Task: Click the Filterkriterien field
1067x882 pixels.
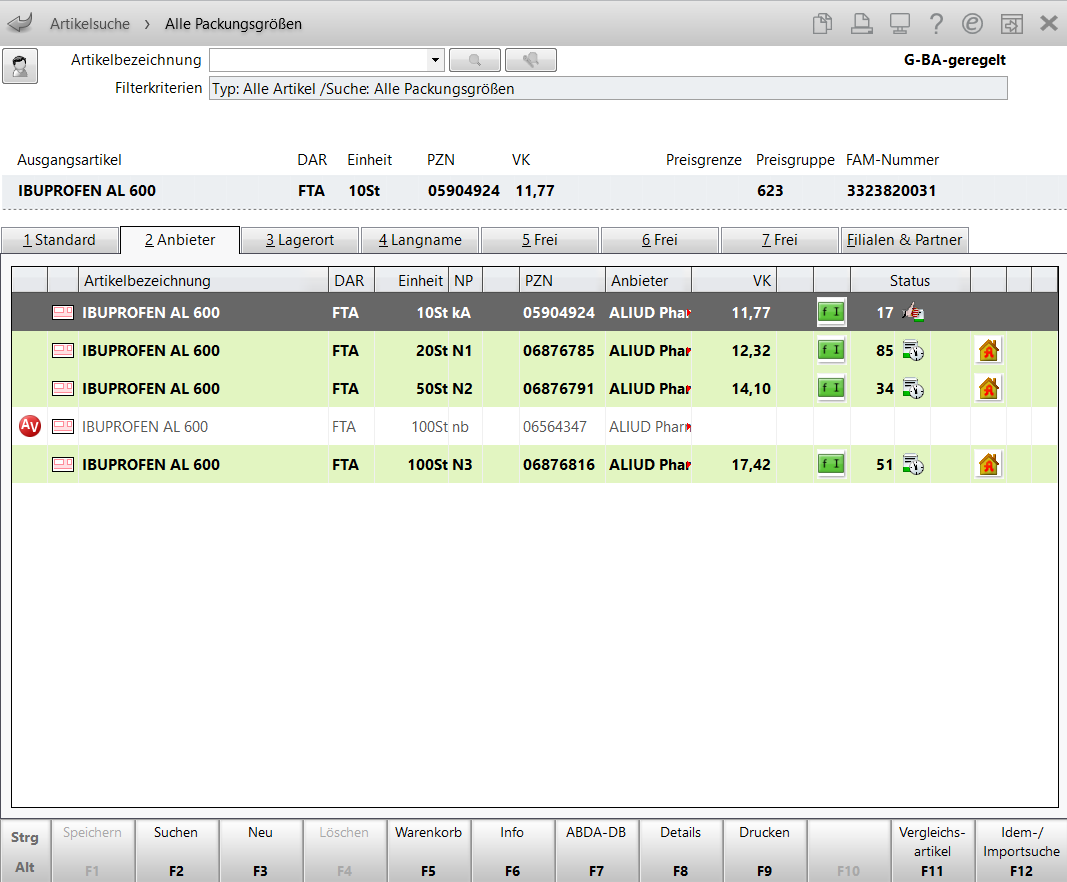Action: point(608,88)
